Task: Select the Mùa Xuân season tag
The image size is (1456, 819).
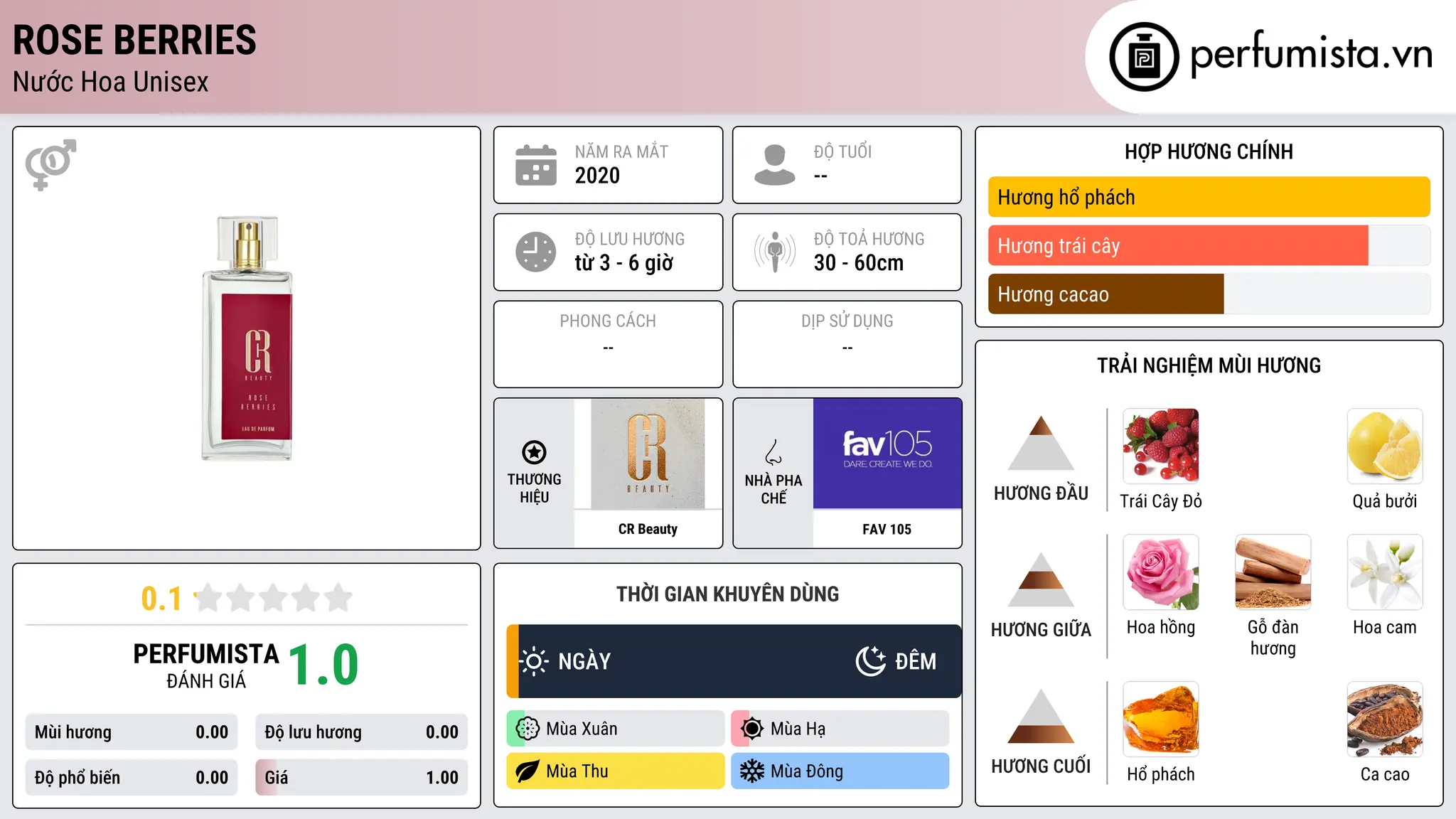Action: 616,729
